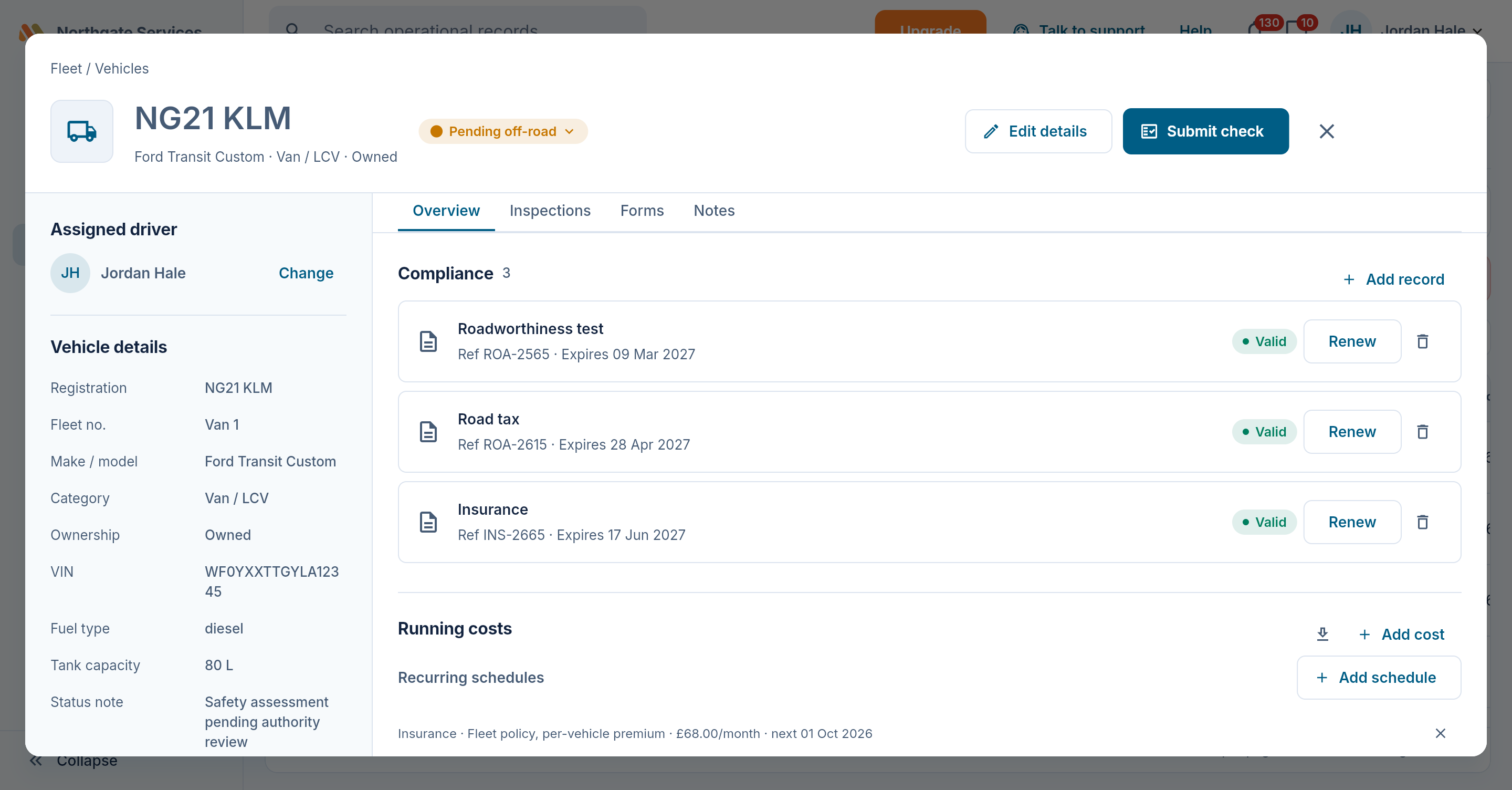The height and width of the screenshot is (790, 1512).
Task: Submit a vehicle check
Action: click(1205, 131)
